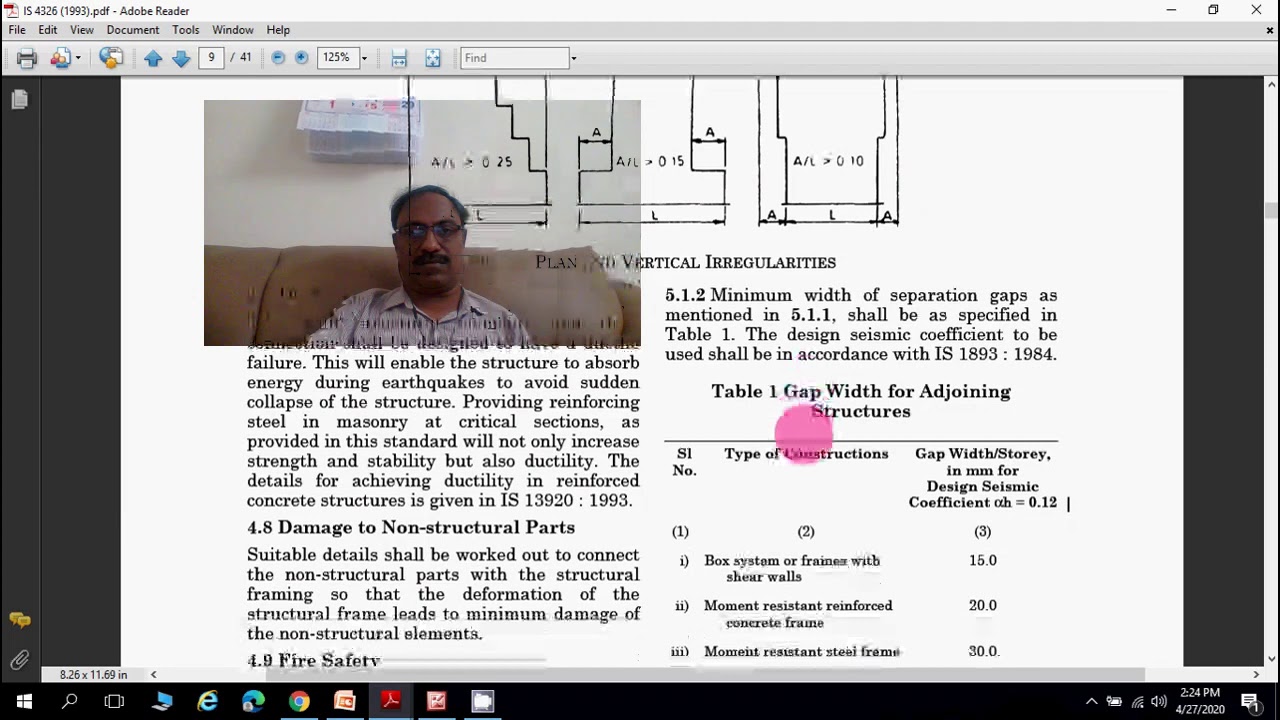Open the Help menu
The width and height of the screenshot is (1280, 720).
coord(278,30)
